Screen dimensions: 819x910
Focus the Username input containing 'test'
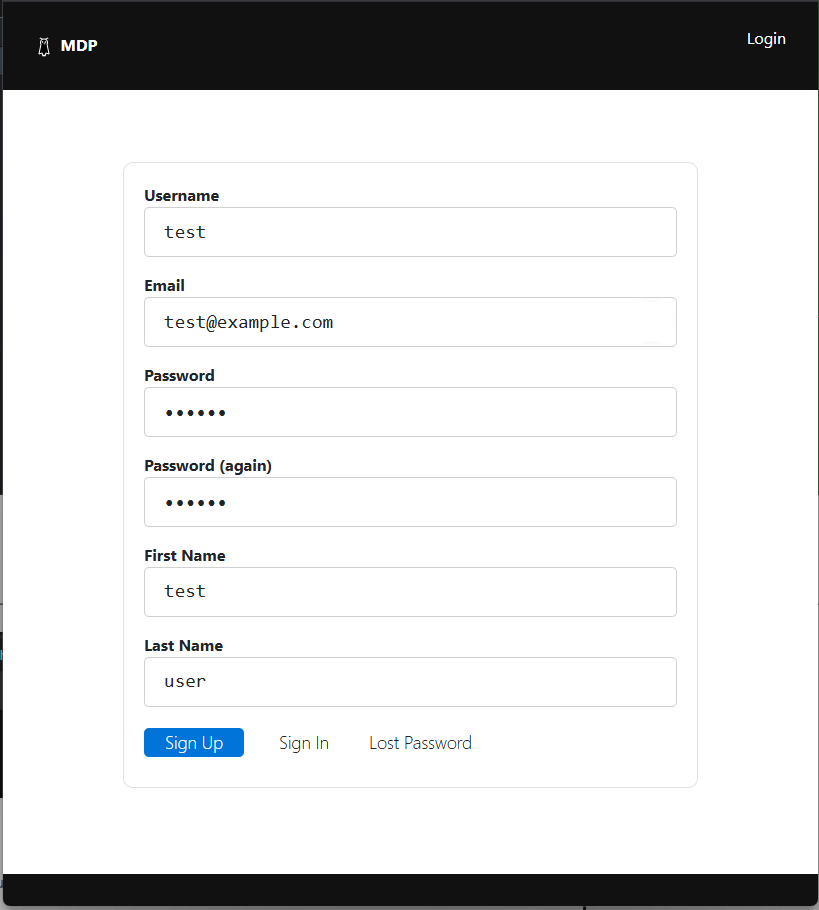click(x=410, y=232)
